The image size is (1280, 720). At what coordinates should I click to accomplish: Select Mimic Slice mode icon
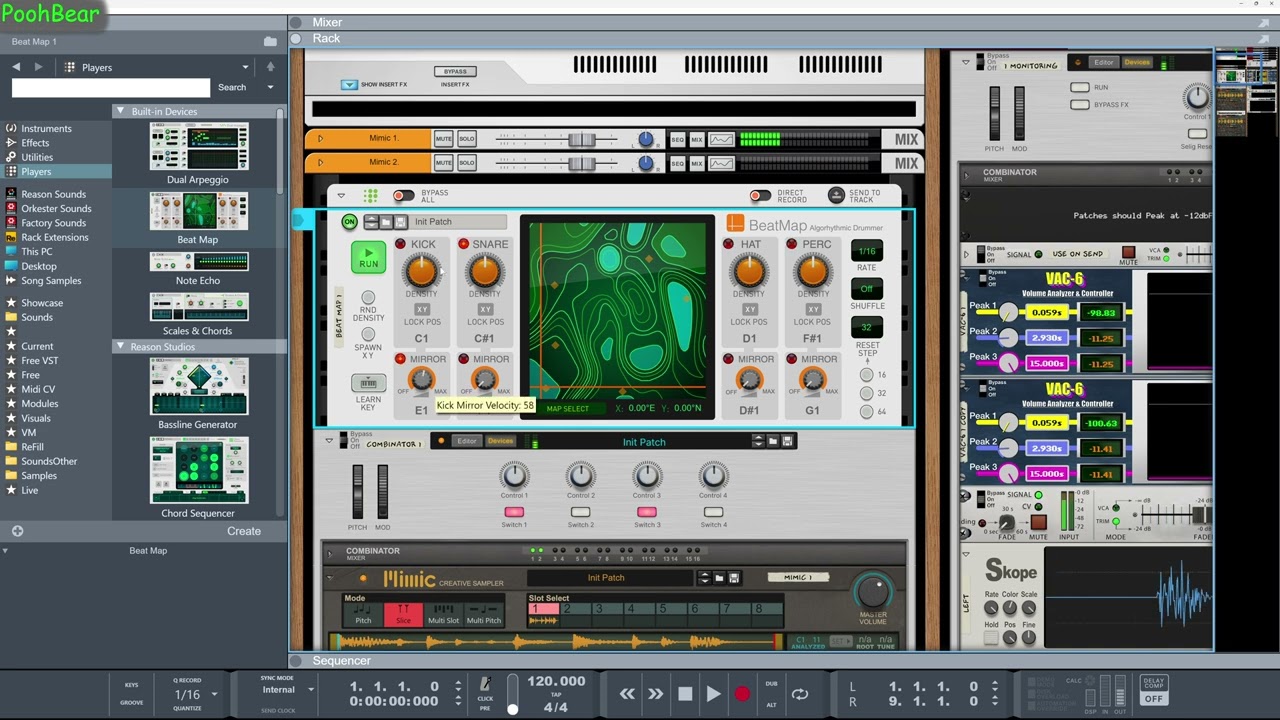(403, 614)
